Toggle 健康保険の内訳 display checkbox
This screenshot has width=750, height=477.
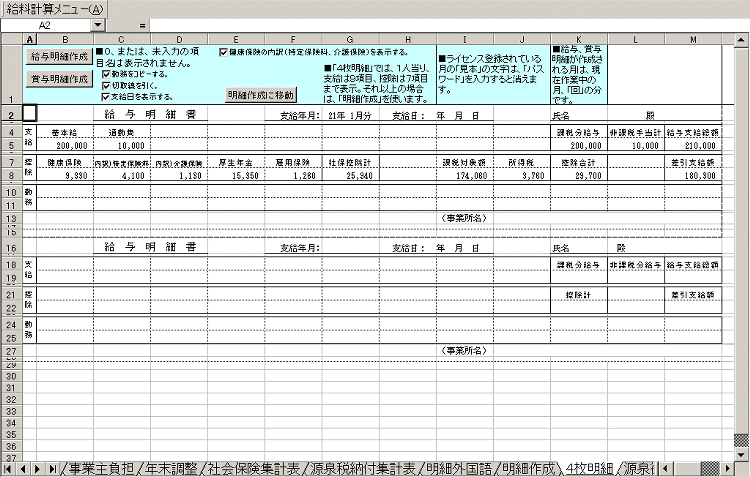click(223, 51)
